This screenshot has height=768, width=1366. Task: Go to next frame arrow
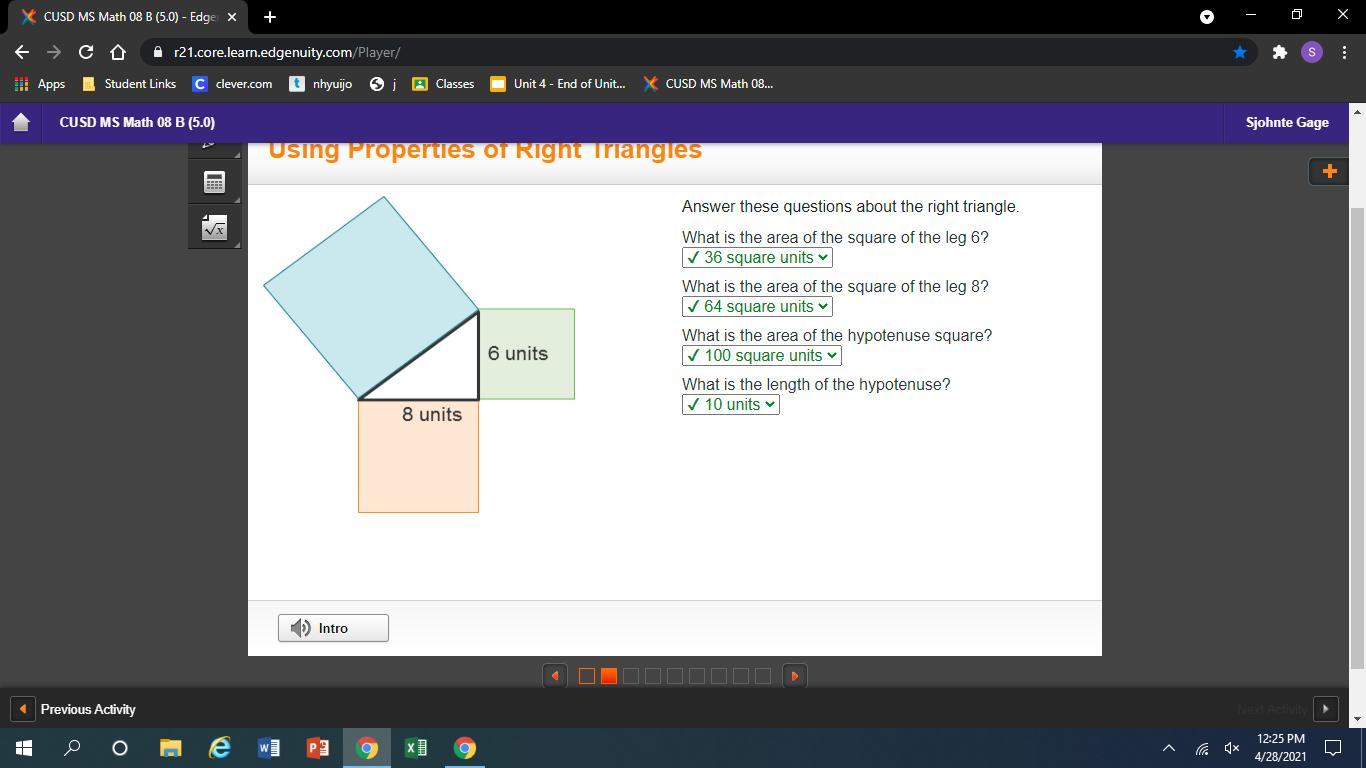click(795, 676)
